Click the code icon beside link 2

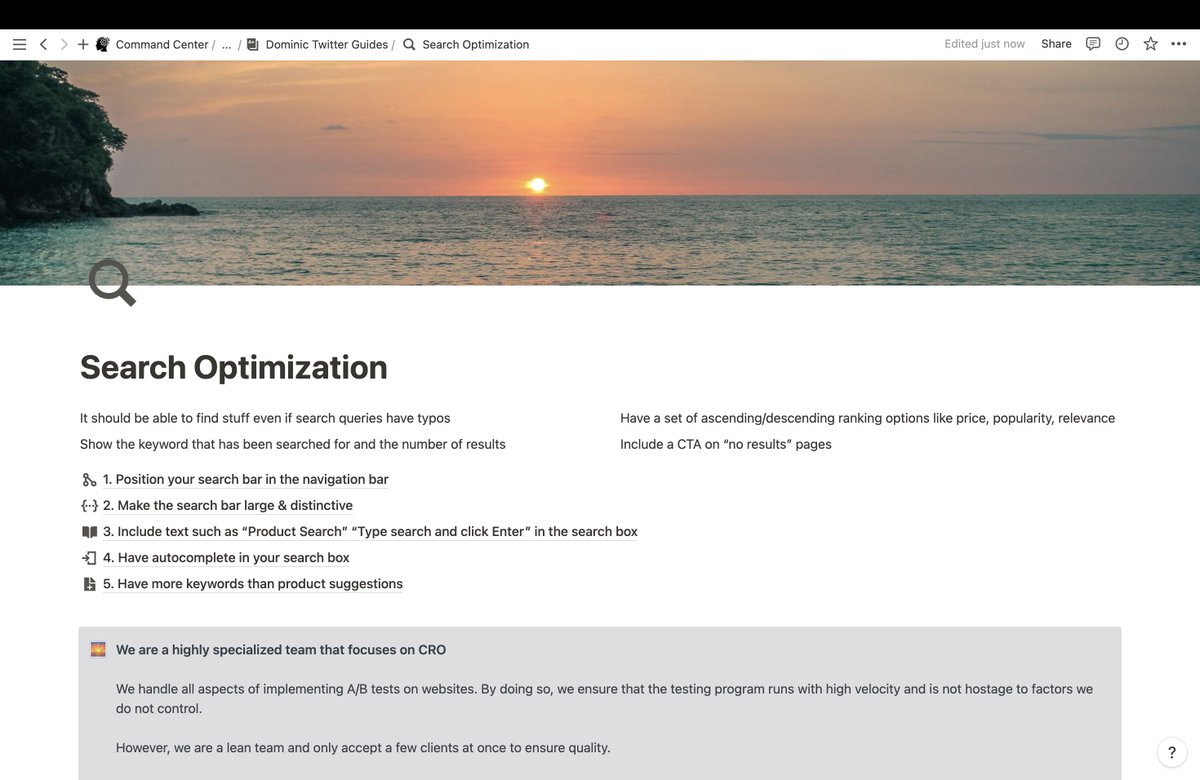(x=89, y=505)
